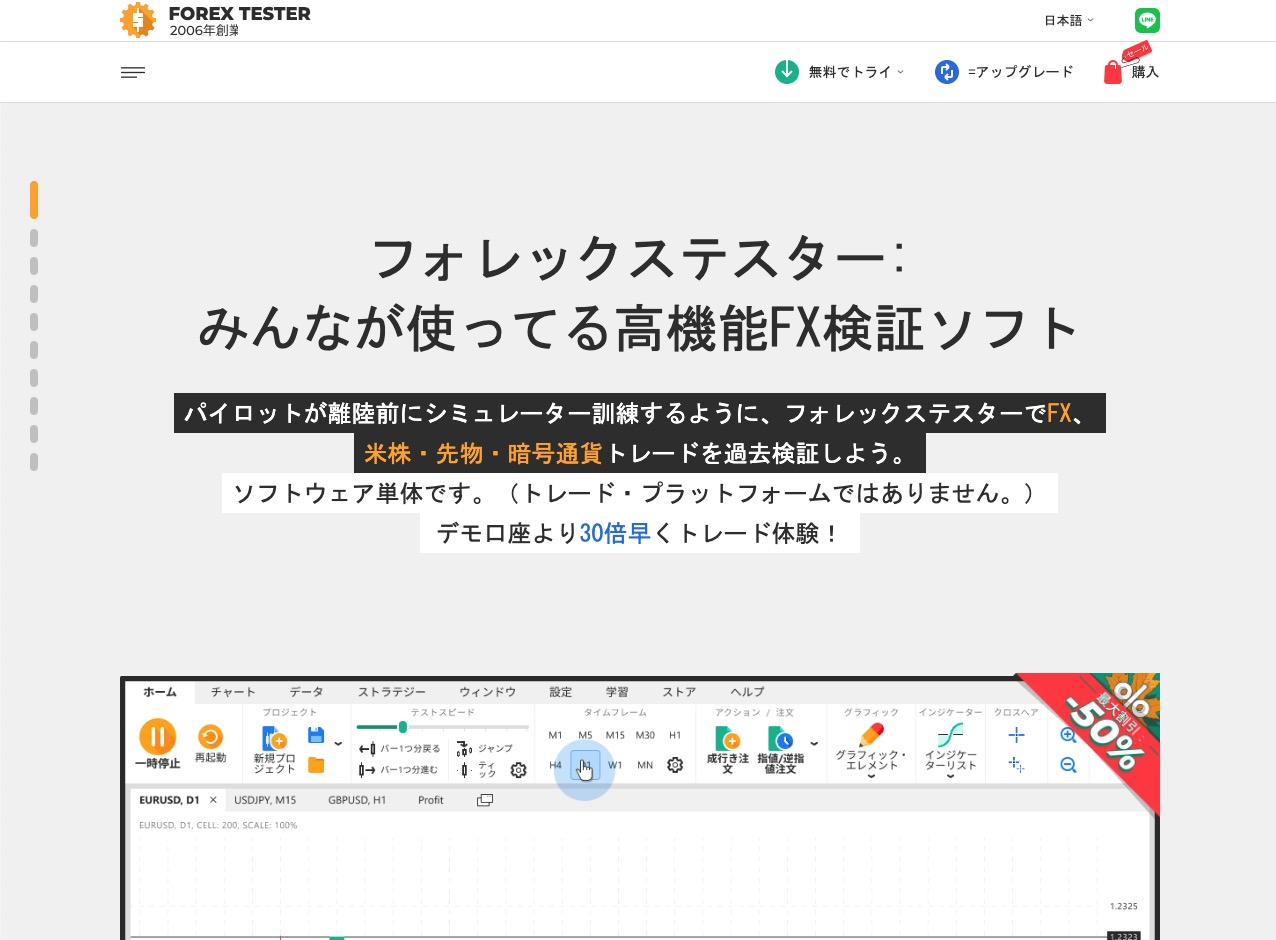Click the blue save floppy disk icon
The width and height of the screenshot is (1276, 940).
(316, 736)
